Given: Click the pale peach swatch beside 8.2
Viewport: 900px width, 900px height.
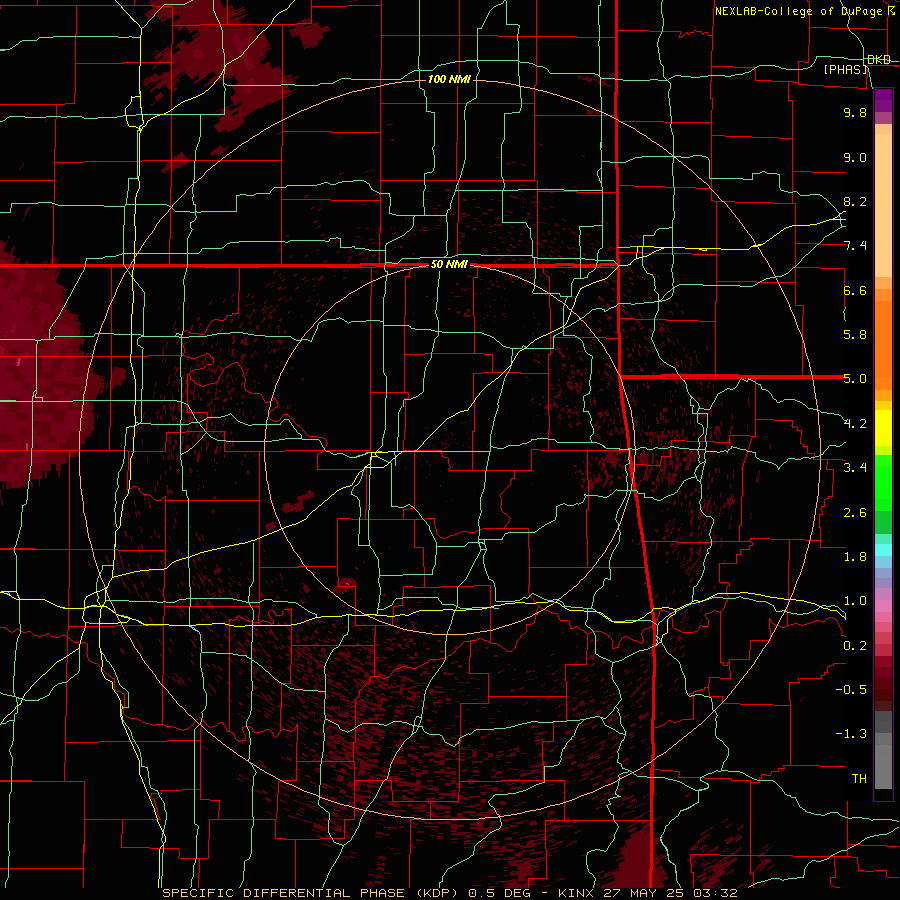Looking at the screenshot, I should (x=883, y=205).
